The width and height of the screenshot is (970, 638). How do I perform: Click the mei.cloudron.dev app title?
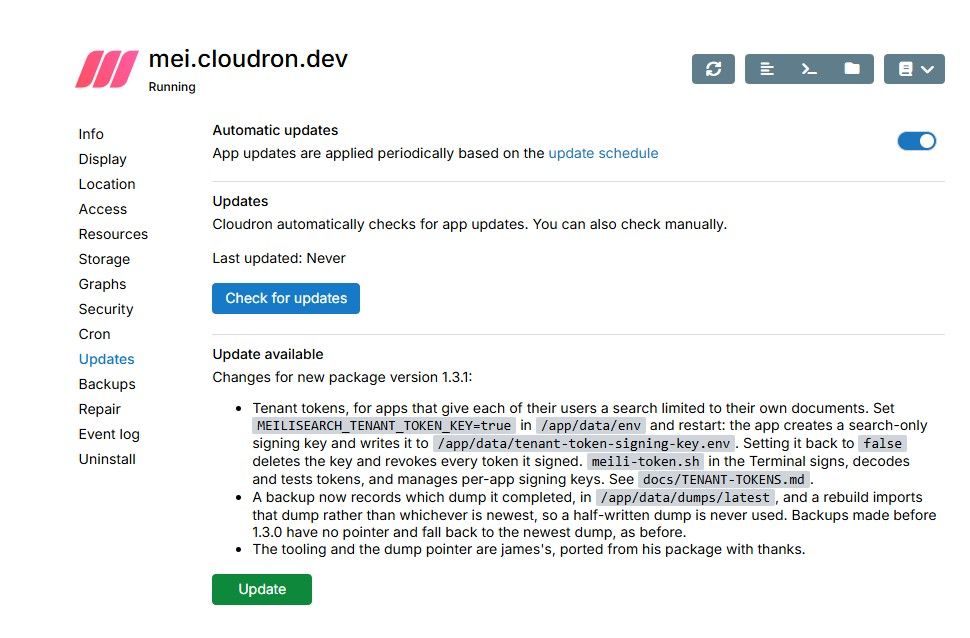click(x=248, y=59)
